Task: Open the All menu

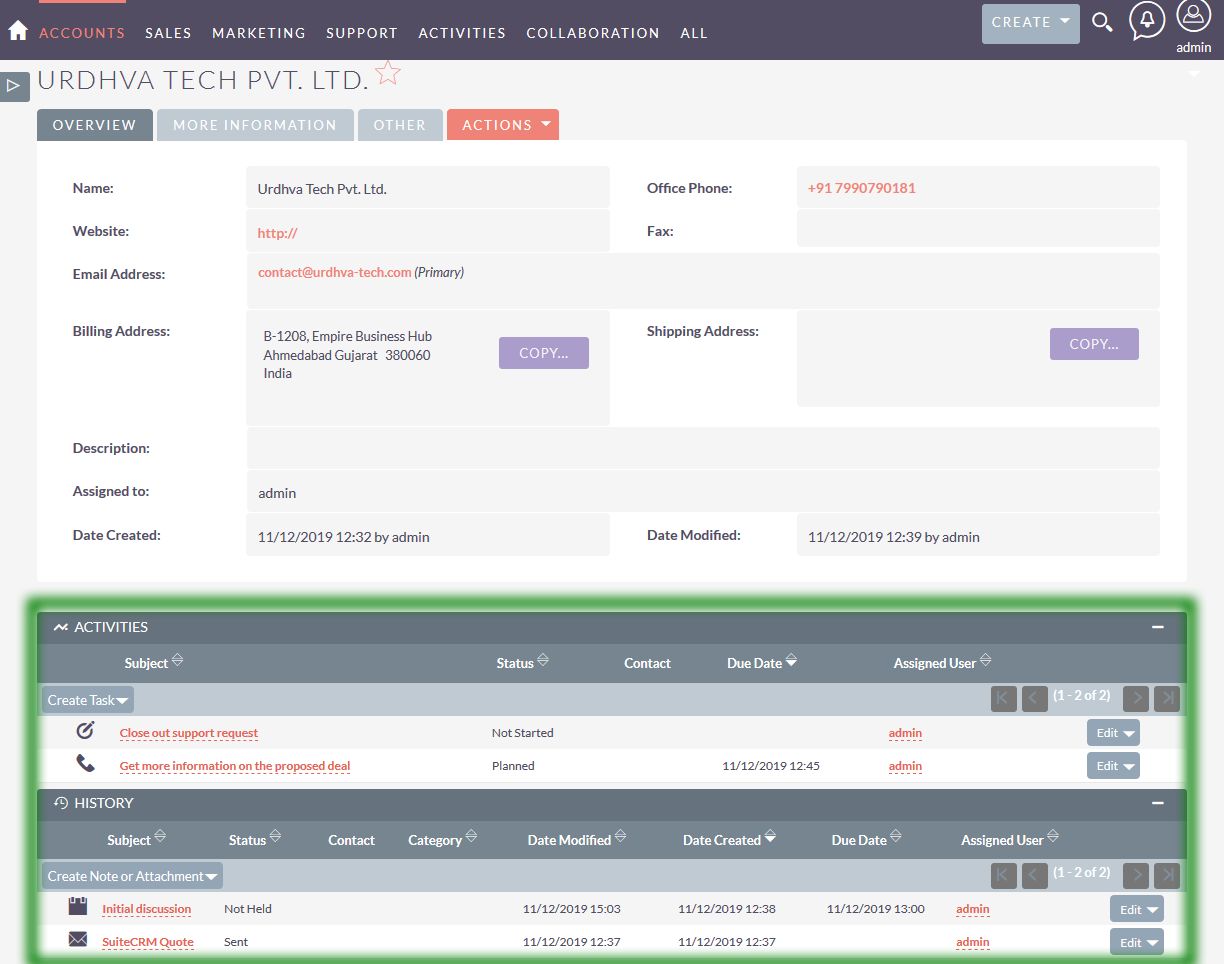Action: tap(694, 33)
